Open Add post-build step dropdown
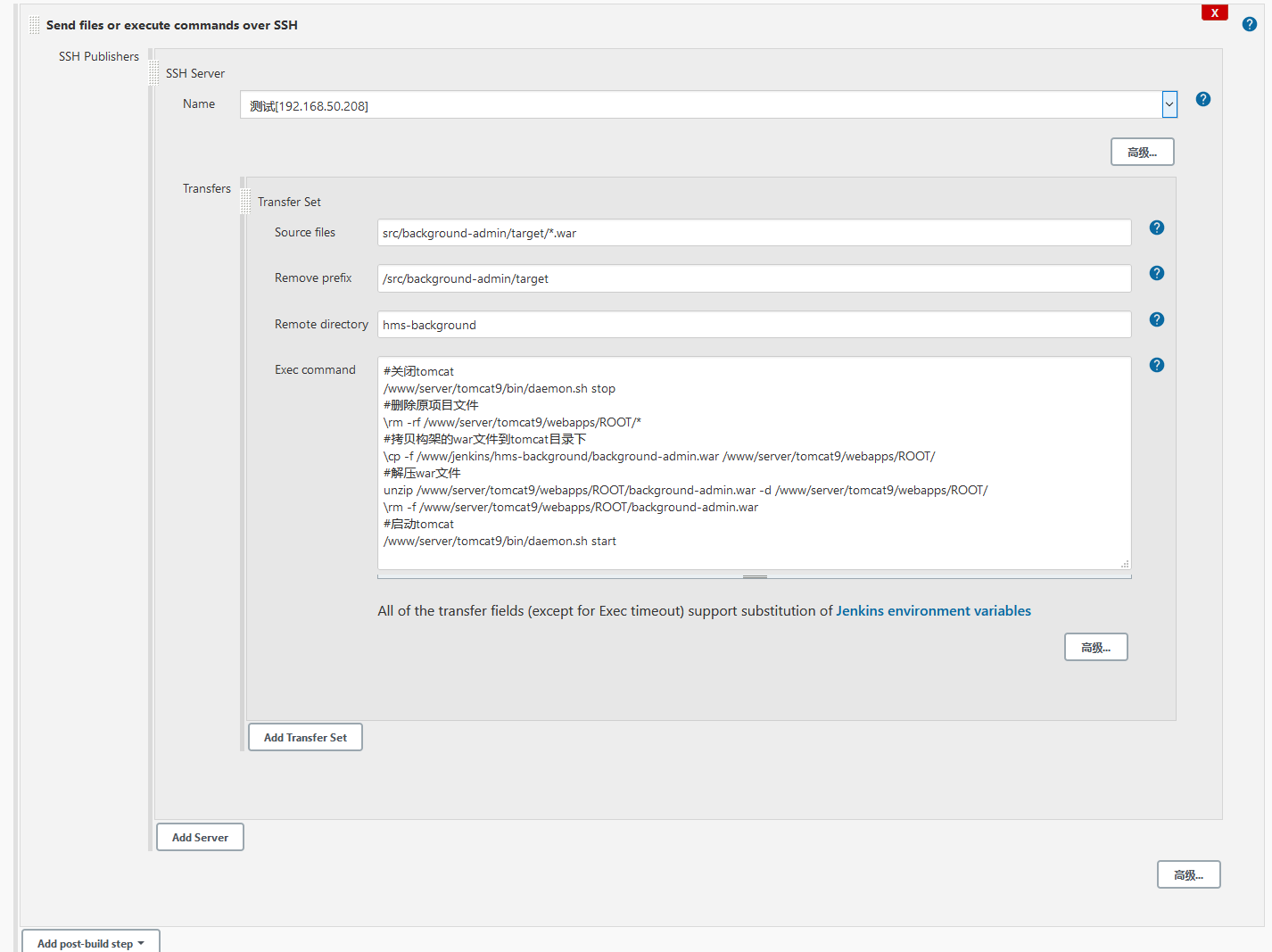1272x952 pixels. coord(91,942)
